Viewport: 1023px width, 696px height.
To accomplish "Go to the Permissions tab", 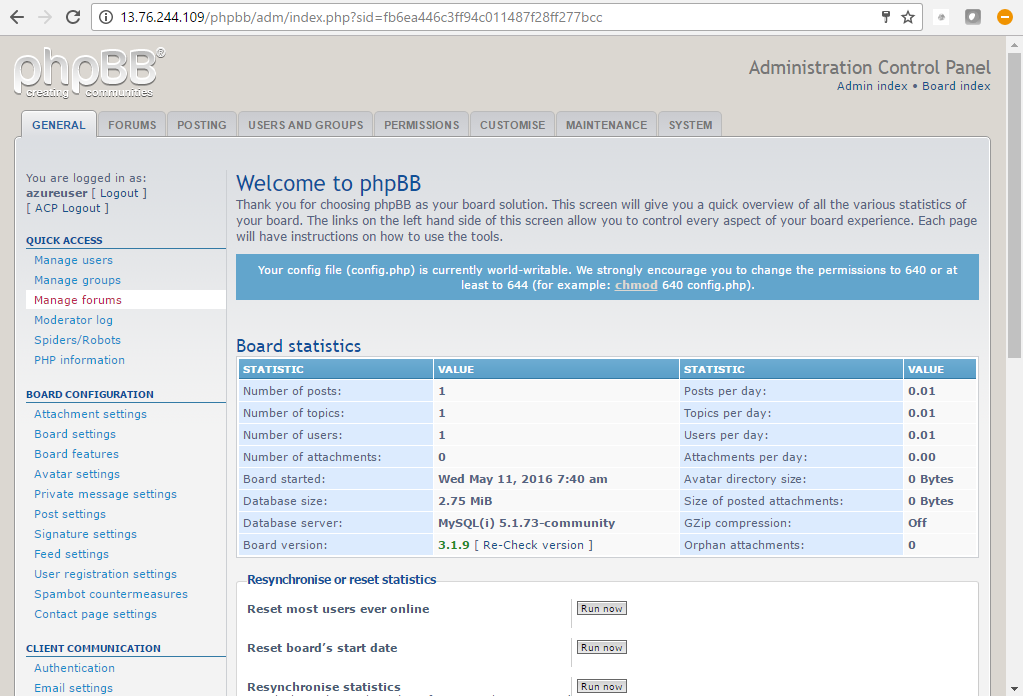I will 421,125.
